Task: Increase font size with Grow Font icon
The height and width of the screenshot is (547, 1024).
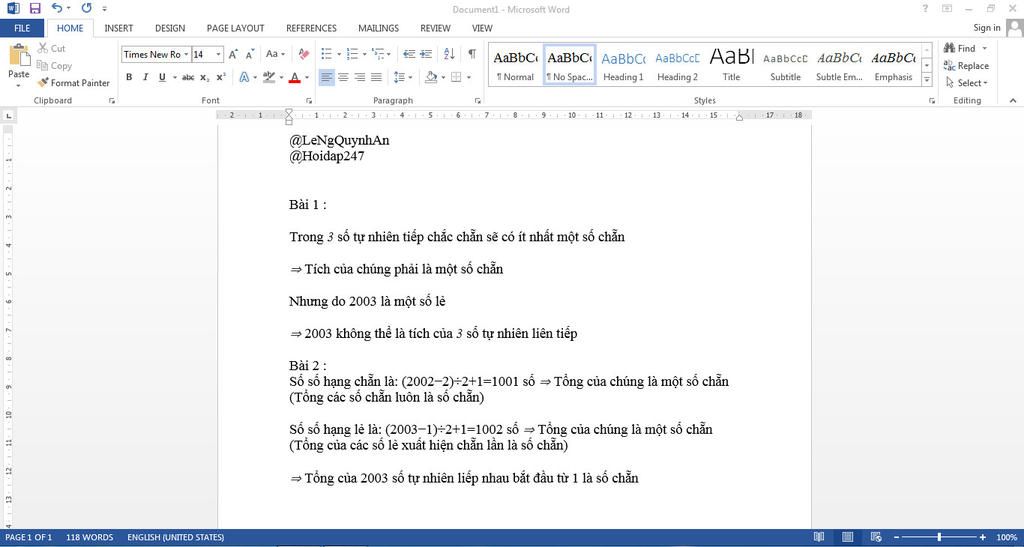Action: [x=233, y=54]
